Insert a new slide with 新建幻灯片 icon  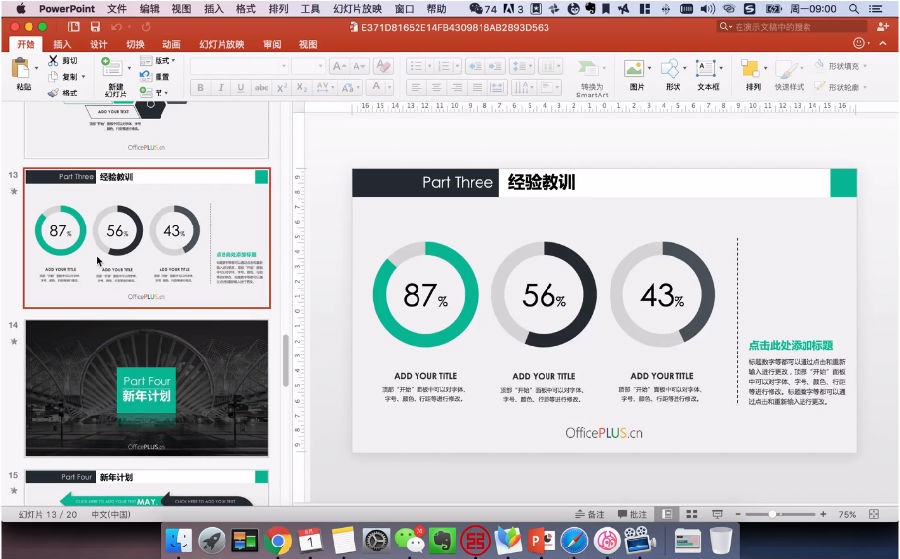pos(112,68)
